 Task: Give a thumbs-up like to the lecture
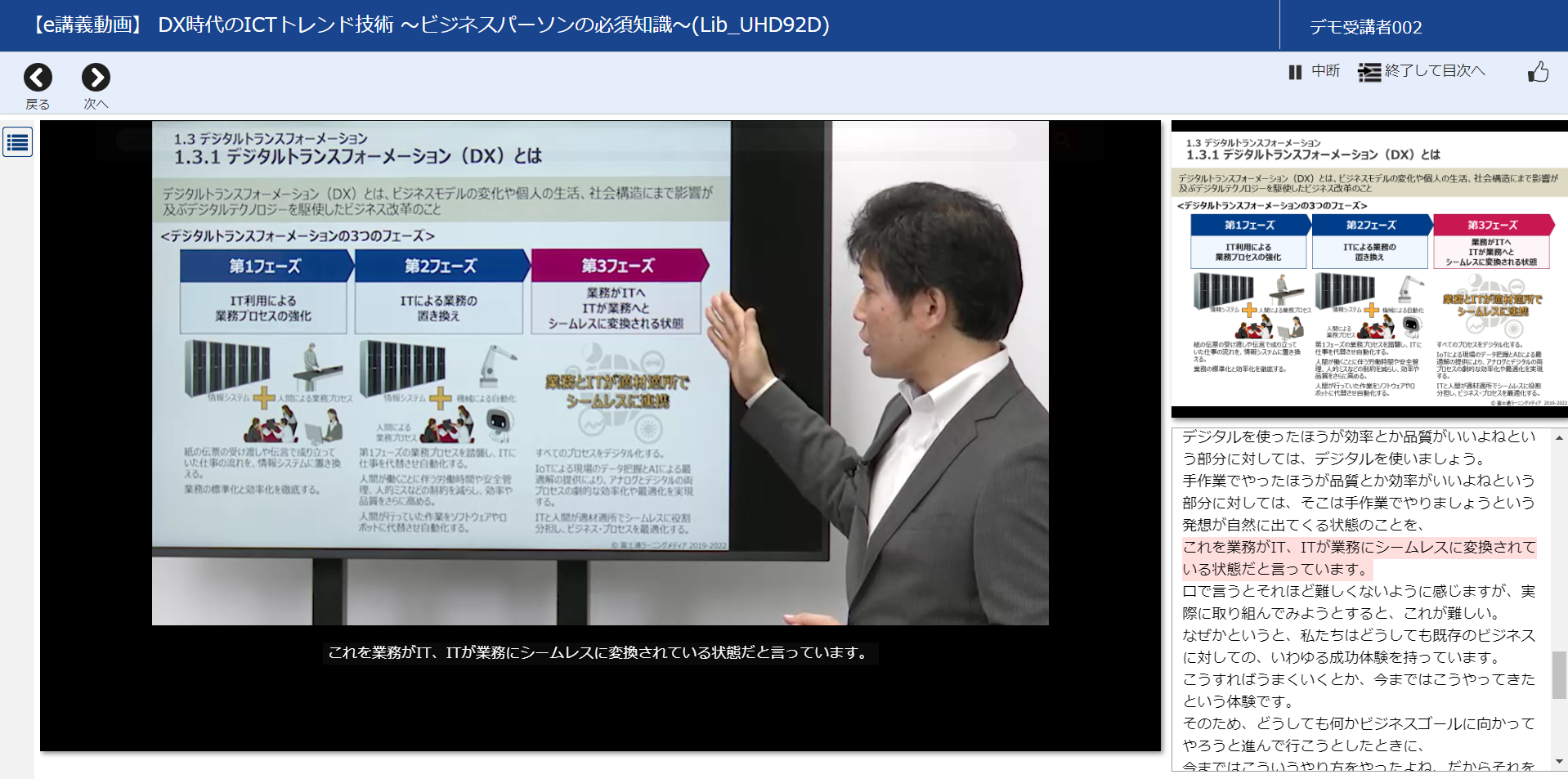1538,72
